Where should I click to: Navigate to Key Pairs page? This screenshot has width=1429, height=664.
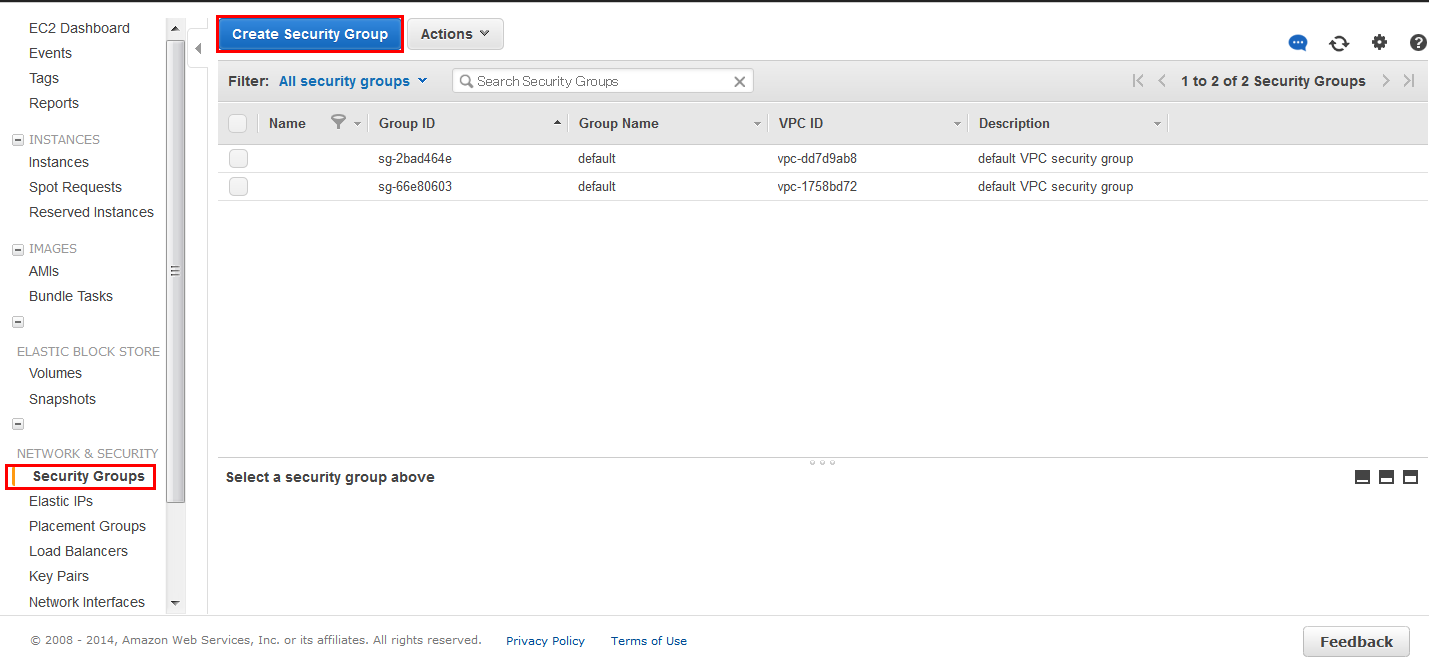(x=59, y=576)
